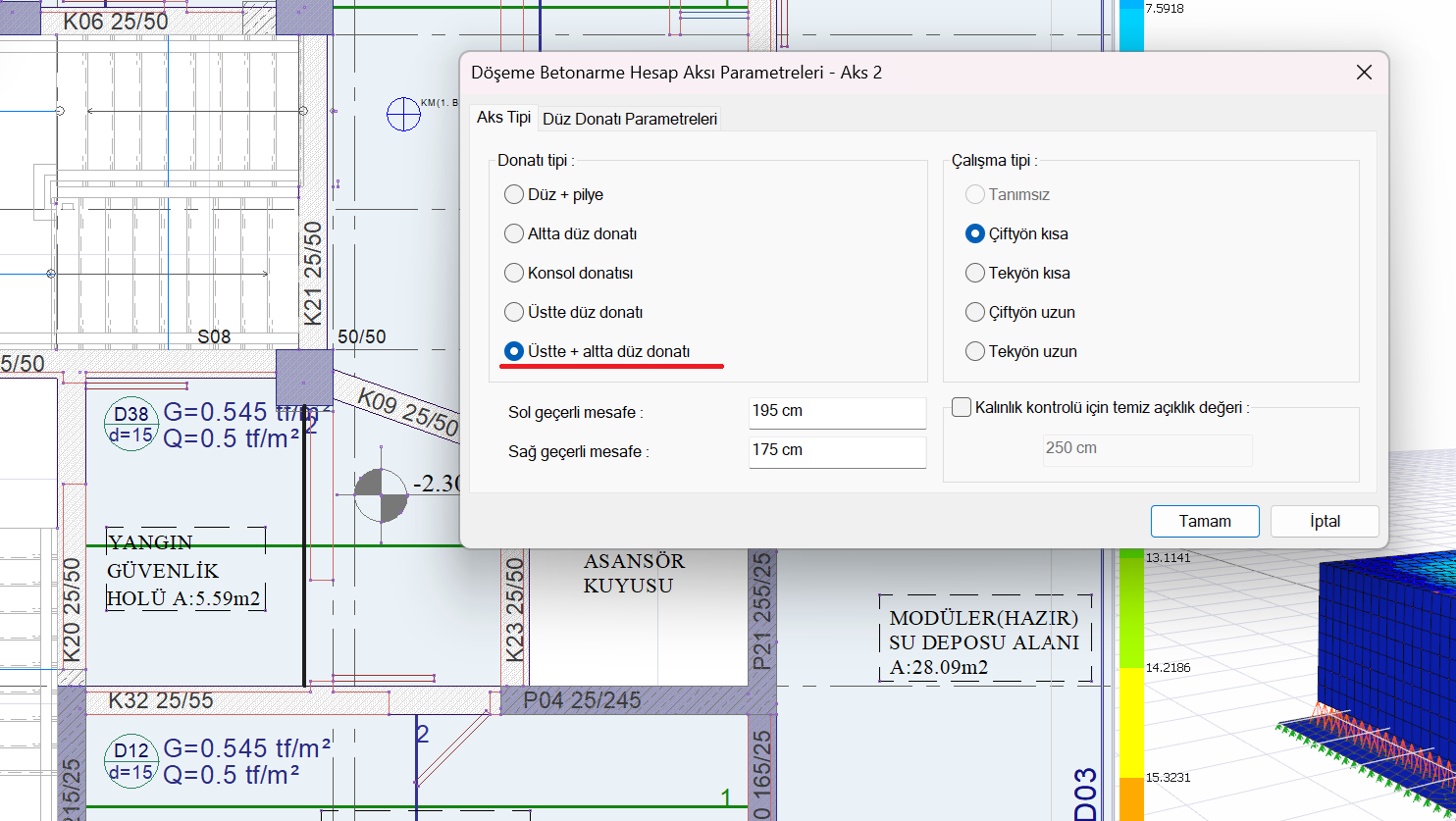1456x821 pixels.
Task: Click the gray elevation marker symbol
Action: [381, 495]
